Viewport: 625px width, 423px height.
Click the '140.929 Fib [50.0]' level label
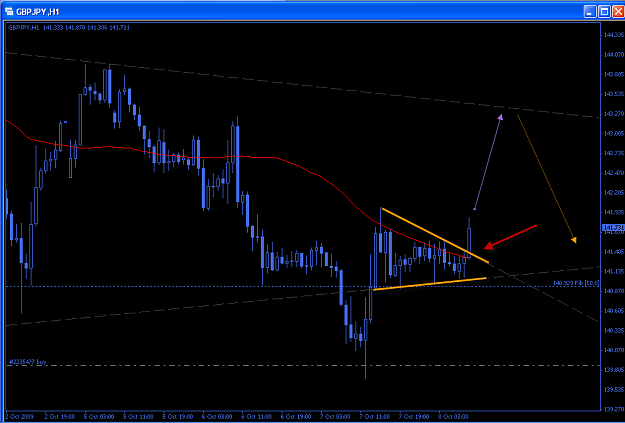click(576, 283)
